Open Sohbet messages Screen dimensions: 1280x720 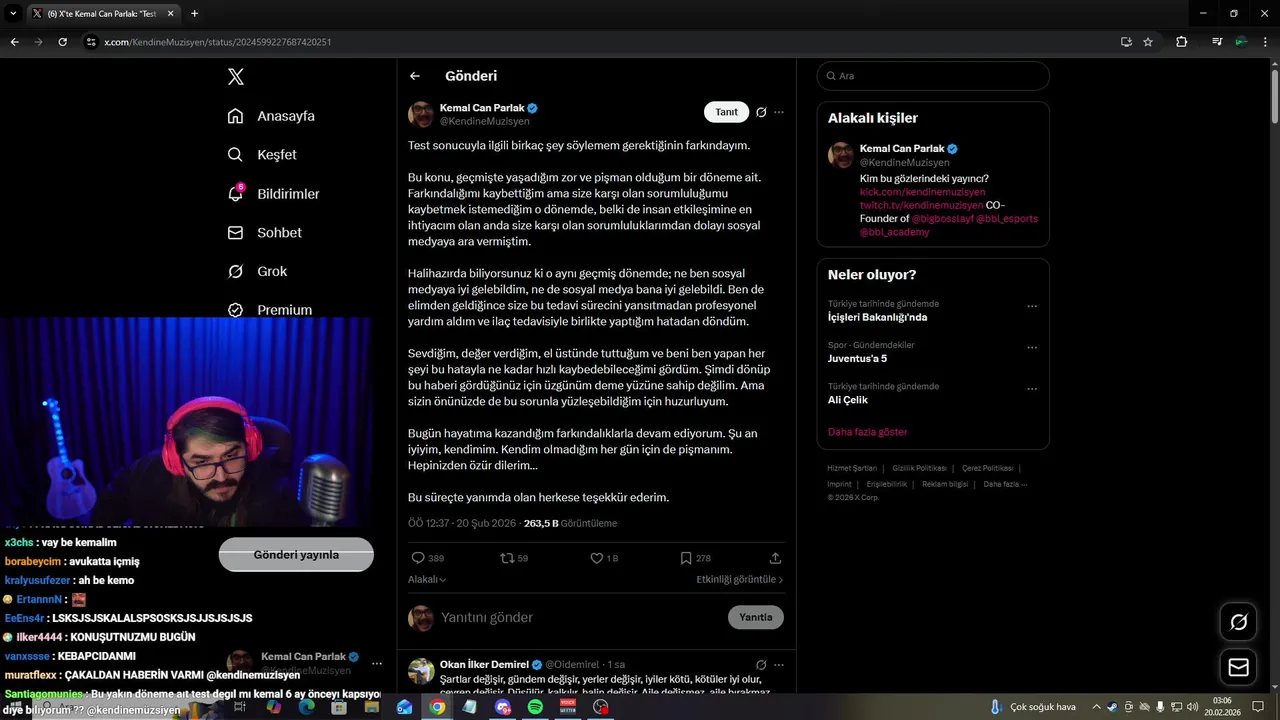click(264, 233)
